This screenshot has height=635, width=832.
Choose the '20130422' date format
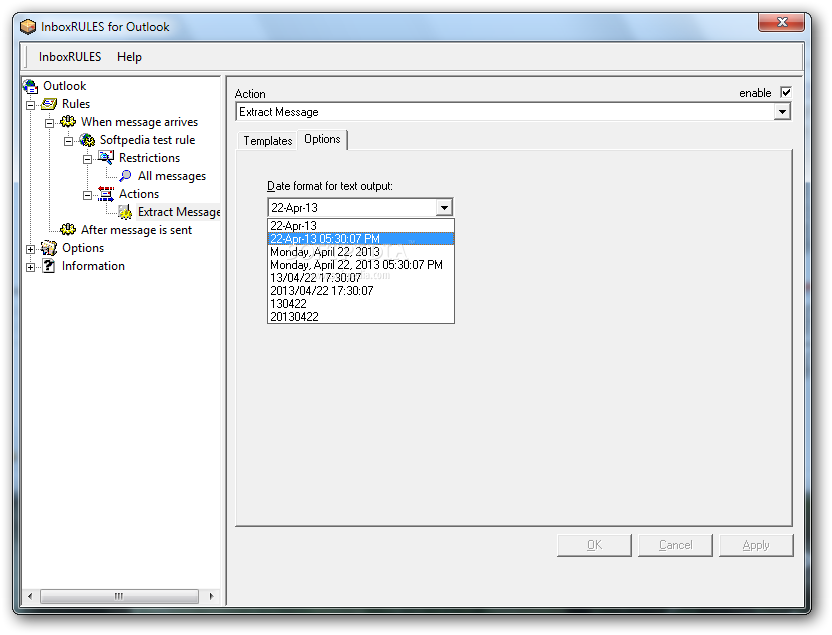click(x=361, y=317)
